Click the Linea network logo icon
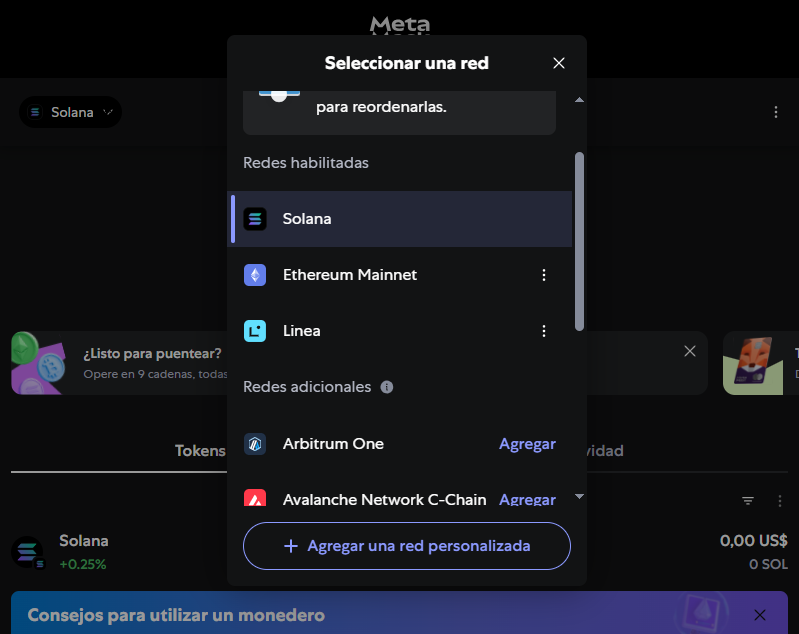 tap(255, 331)
